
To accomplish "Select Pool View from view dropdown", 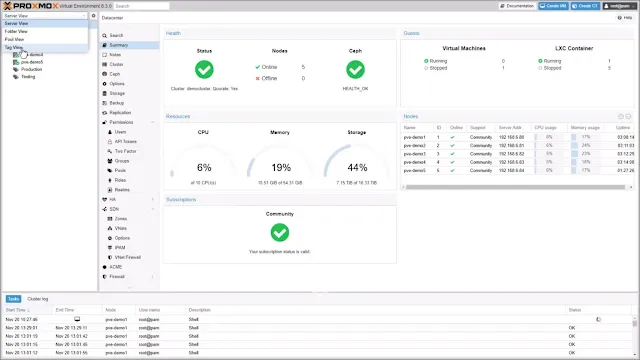I will coord(44,40).
